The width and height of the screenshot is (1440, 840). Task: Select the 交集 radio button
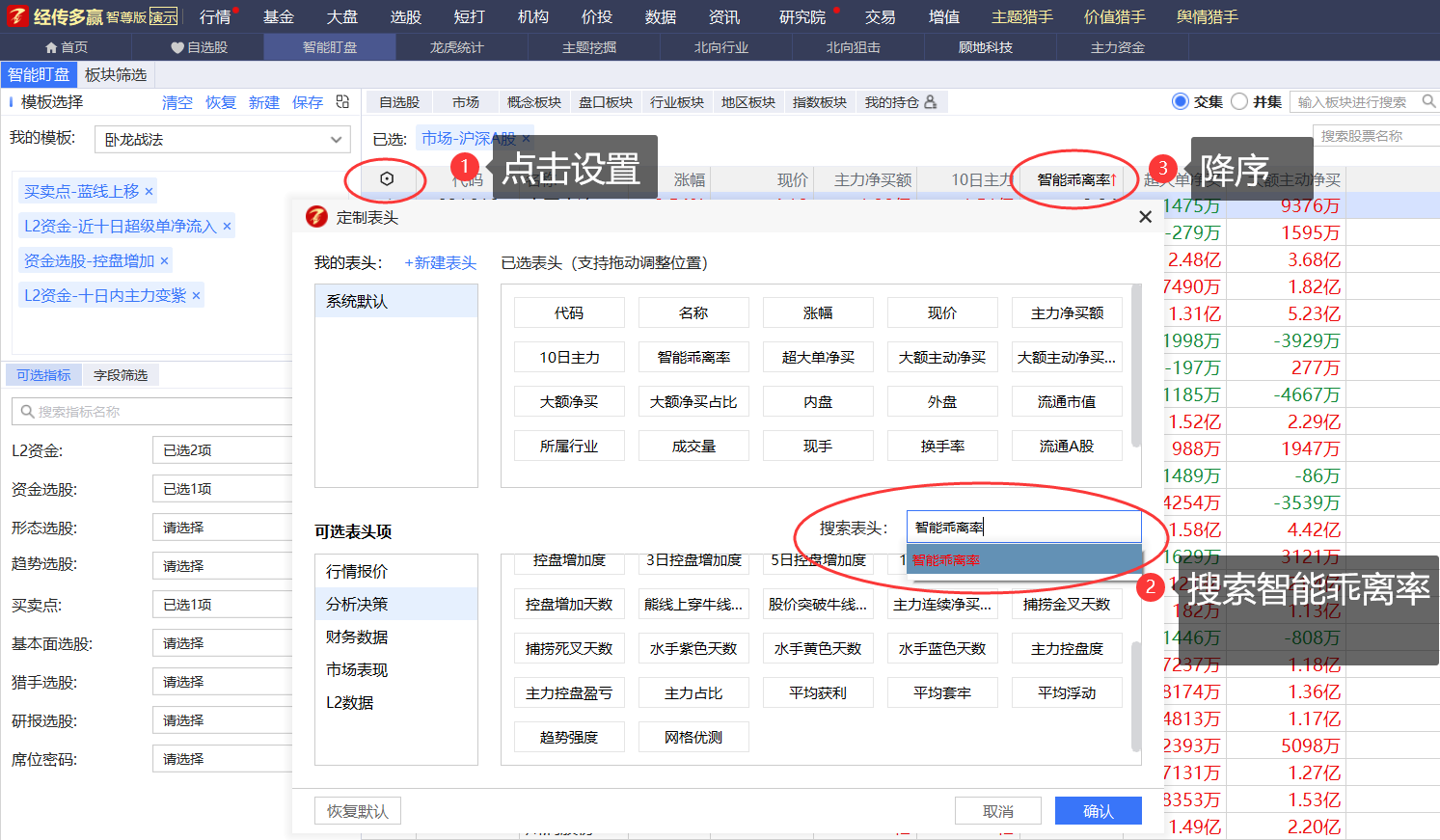(1179, 100)
